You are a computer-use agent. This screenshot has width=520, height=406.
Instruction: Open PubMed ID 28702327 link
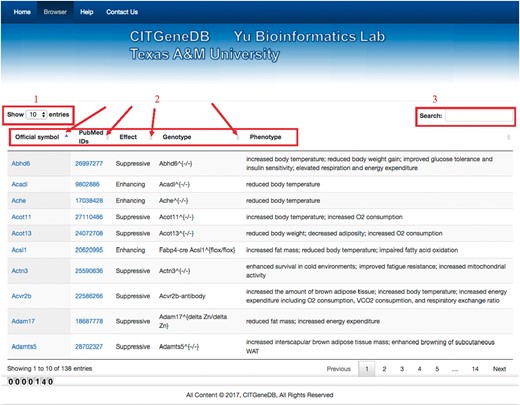(x=89, y=347)
